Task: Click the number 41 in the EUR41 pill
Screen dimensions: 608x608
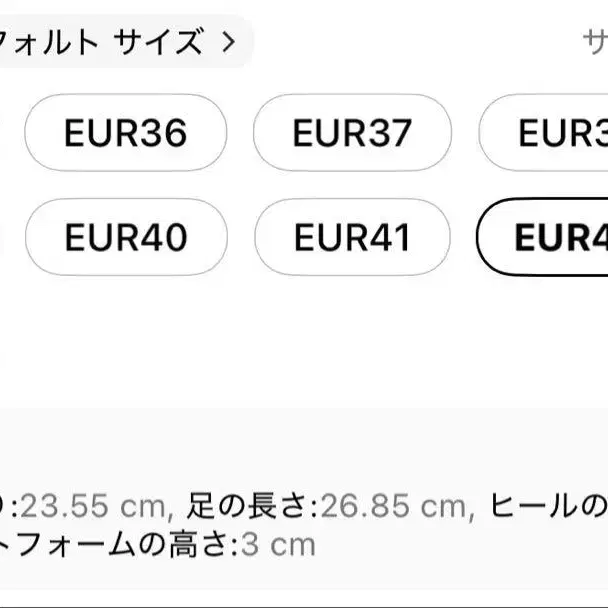Action: pos(386,237)
